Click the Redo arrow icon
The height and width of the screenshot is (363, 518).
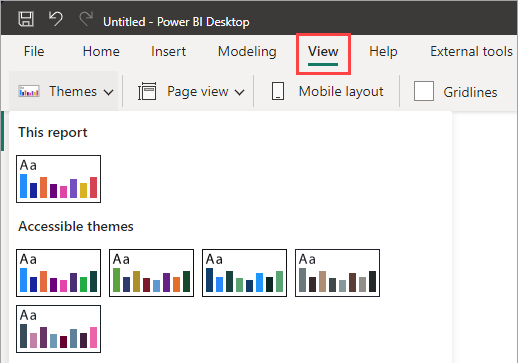click(86, 18)
